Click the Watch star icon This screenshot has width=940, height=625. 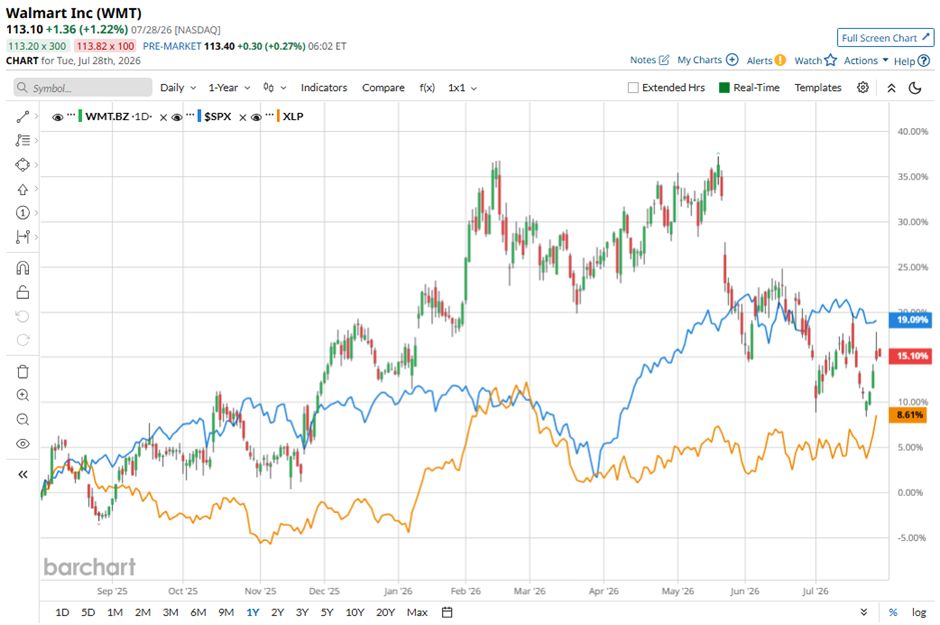click(x=830, y=60)
